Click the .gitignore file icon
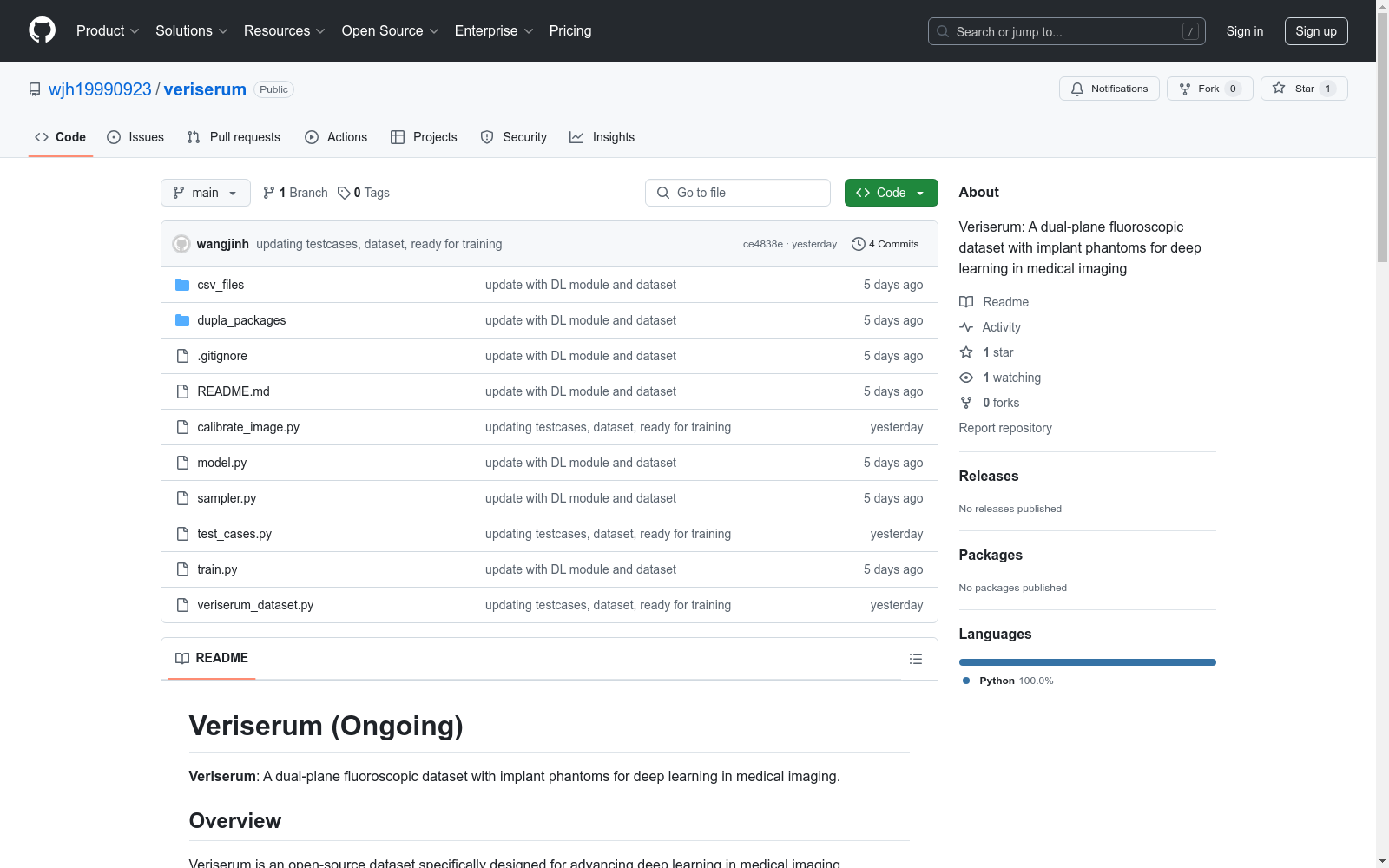The height and width of the screenshot is (868, 1389). click(x=182, y=356)
